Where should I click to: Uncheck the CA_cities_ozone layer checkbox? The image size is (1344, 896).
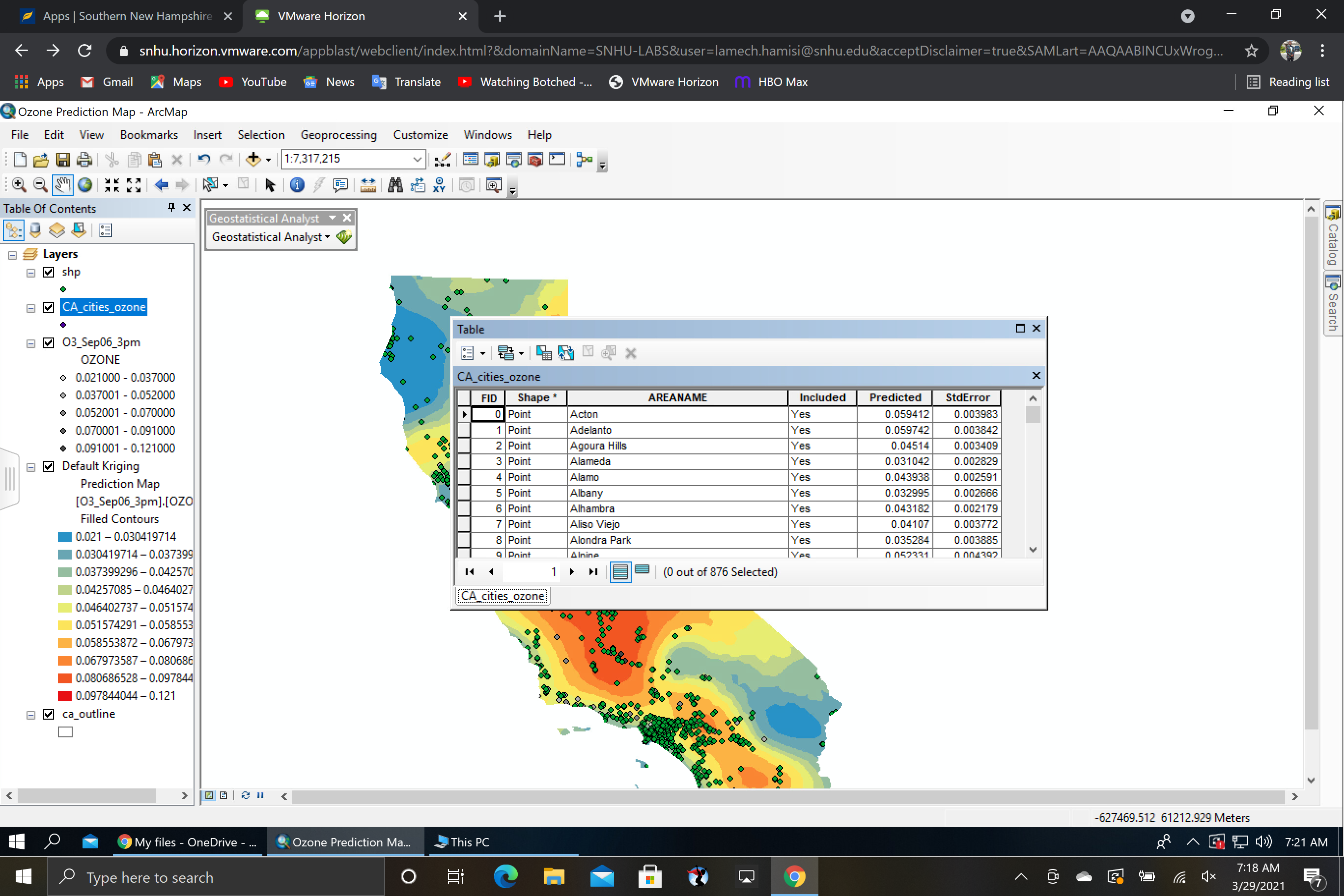pos(49,308)
